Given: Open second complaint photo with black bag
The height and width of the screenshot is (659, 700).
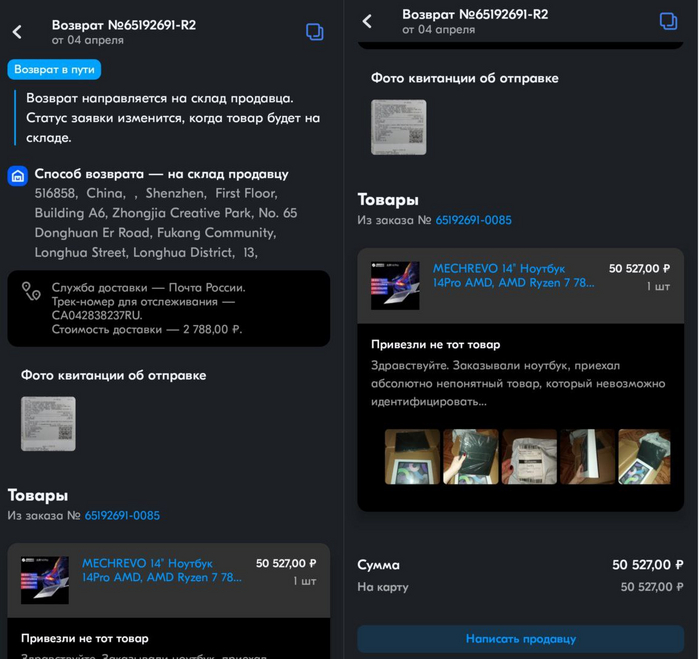Looking at the screenshot, I should pos(471,457).
